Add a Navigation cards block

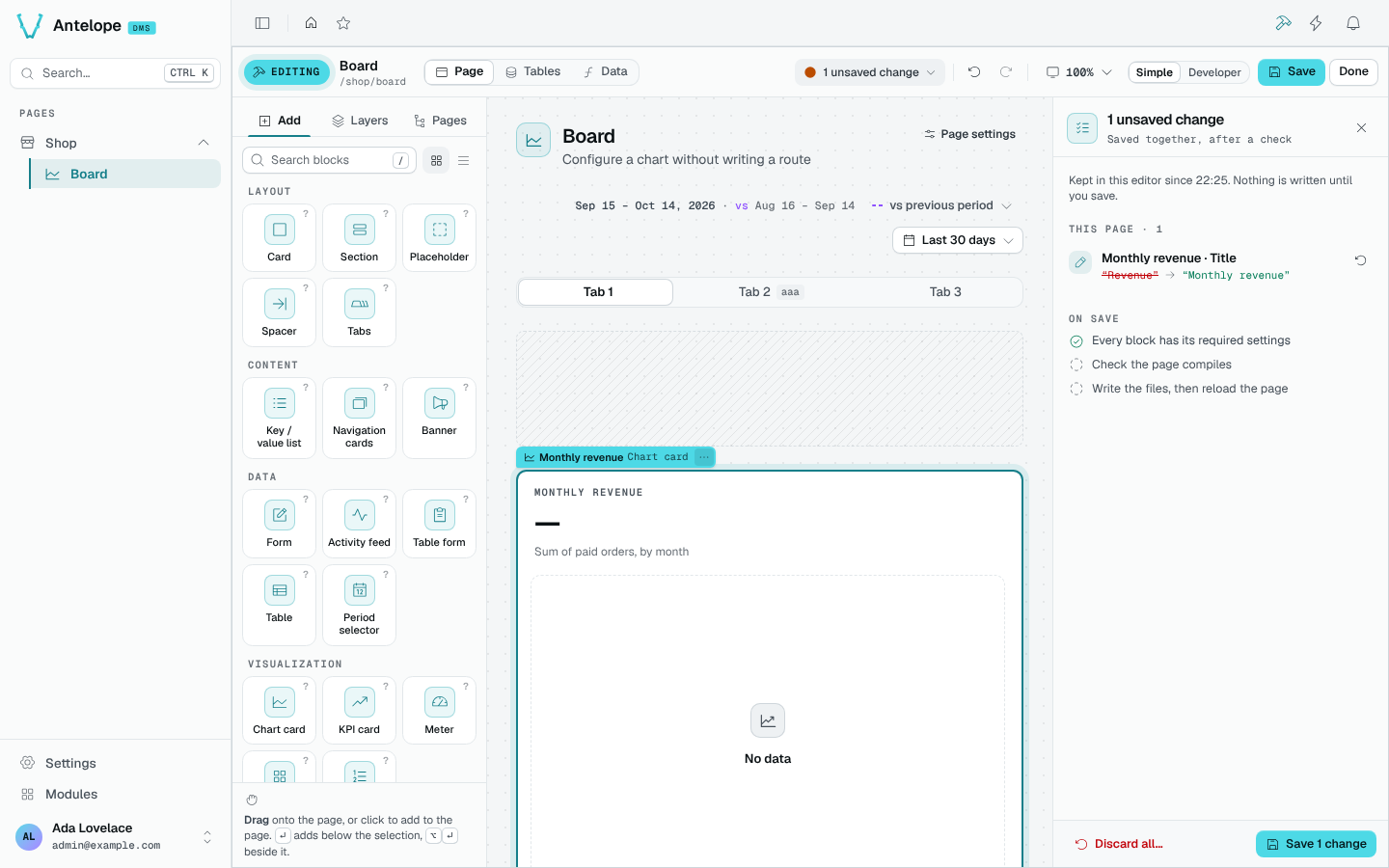tap(359, 418)
